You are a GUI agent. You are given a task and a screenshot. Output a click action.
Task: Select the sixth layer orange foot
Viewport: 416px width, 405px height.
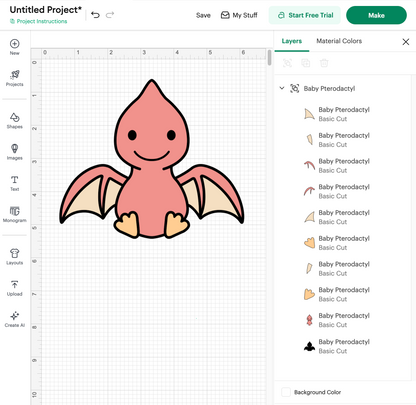point(342,243)
